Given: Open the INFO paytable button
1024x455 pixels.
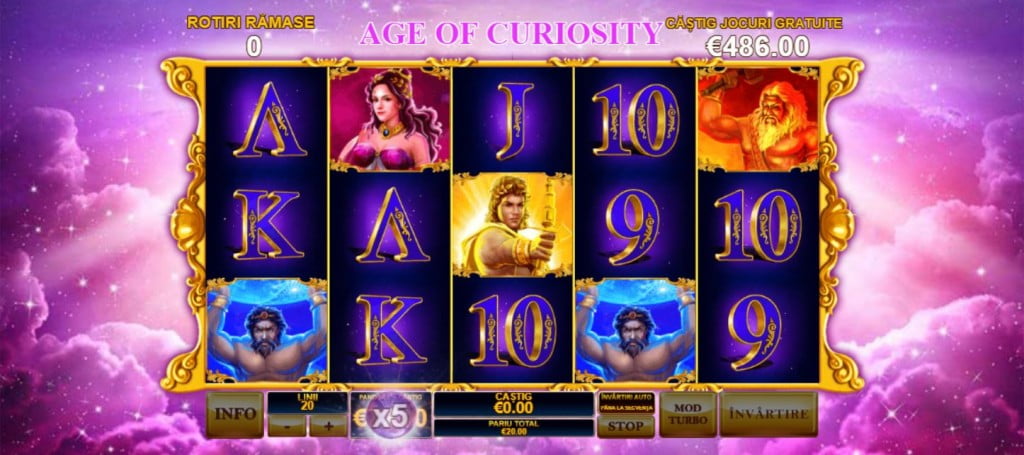Looking at the screenshot, I should pyautogui.click(x=235, y=414).
